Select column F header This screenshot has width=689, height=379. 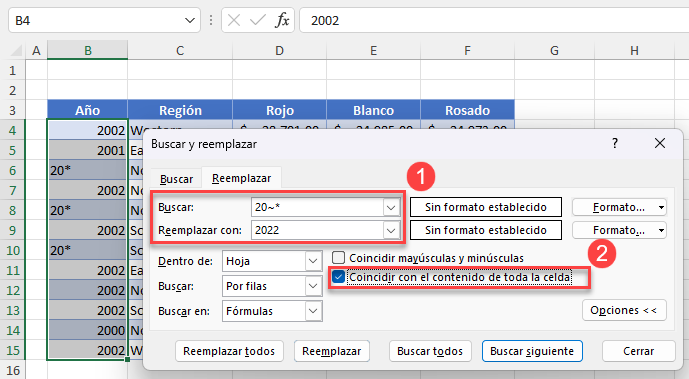467,51
